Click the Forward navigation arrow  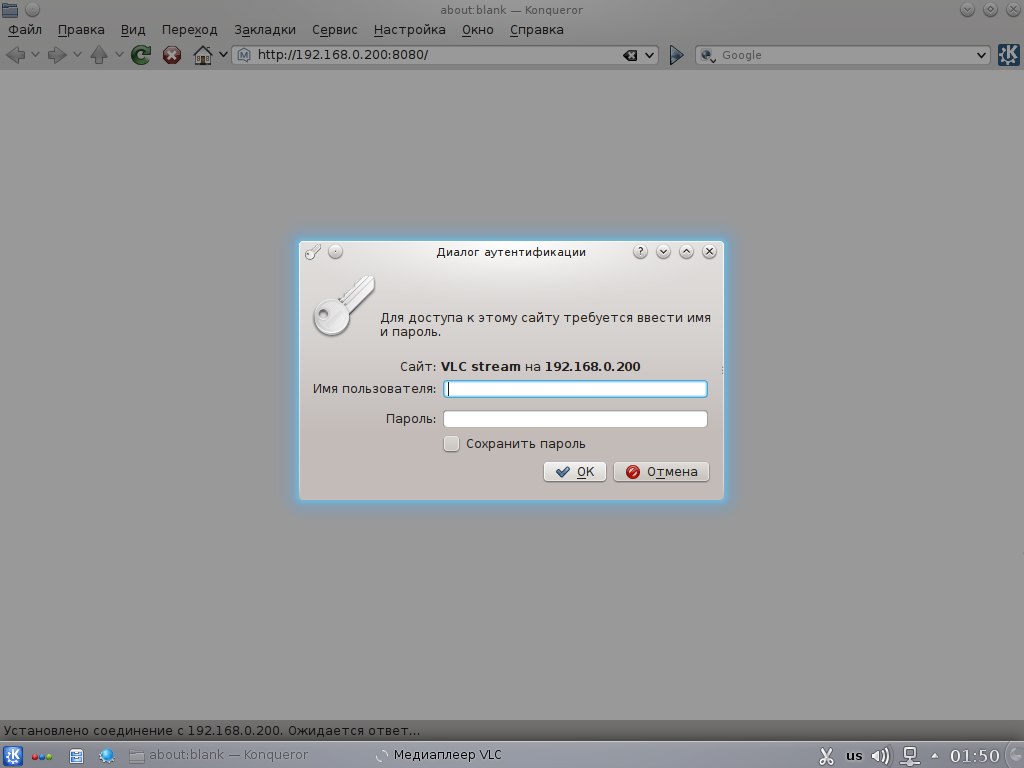pos(57,55)
